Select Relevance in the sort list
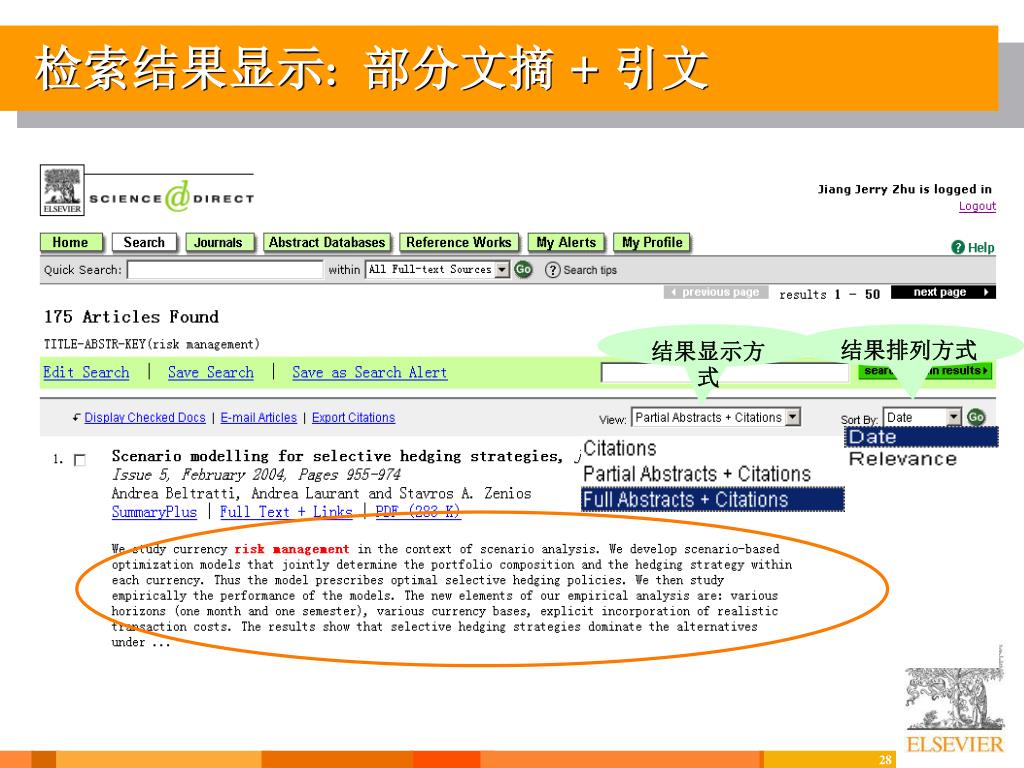 tap(903, 458)
